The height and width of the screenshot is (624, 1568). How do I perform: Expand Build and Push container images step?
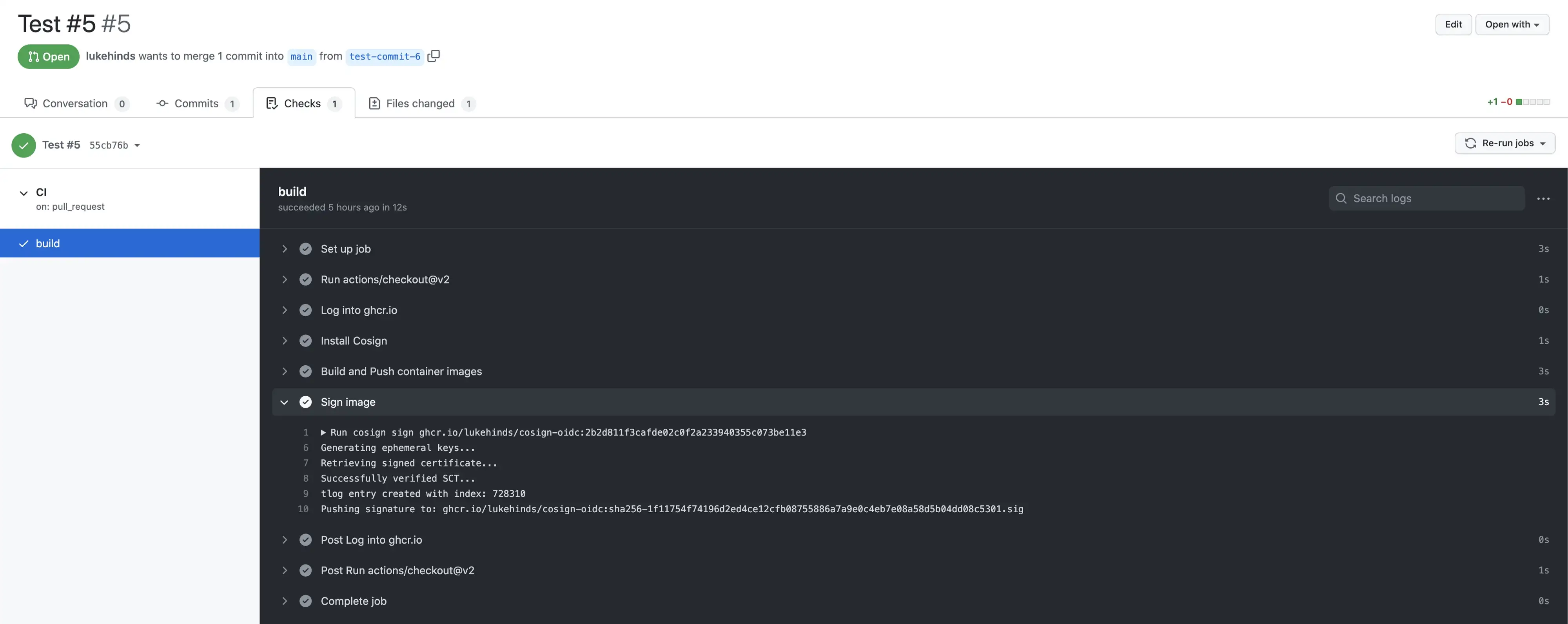(x=284, y=371)
